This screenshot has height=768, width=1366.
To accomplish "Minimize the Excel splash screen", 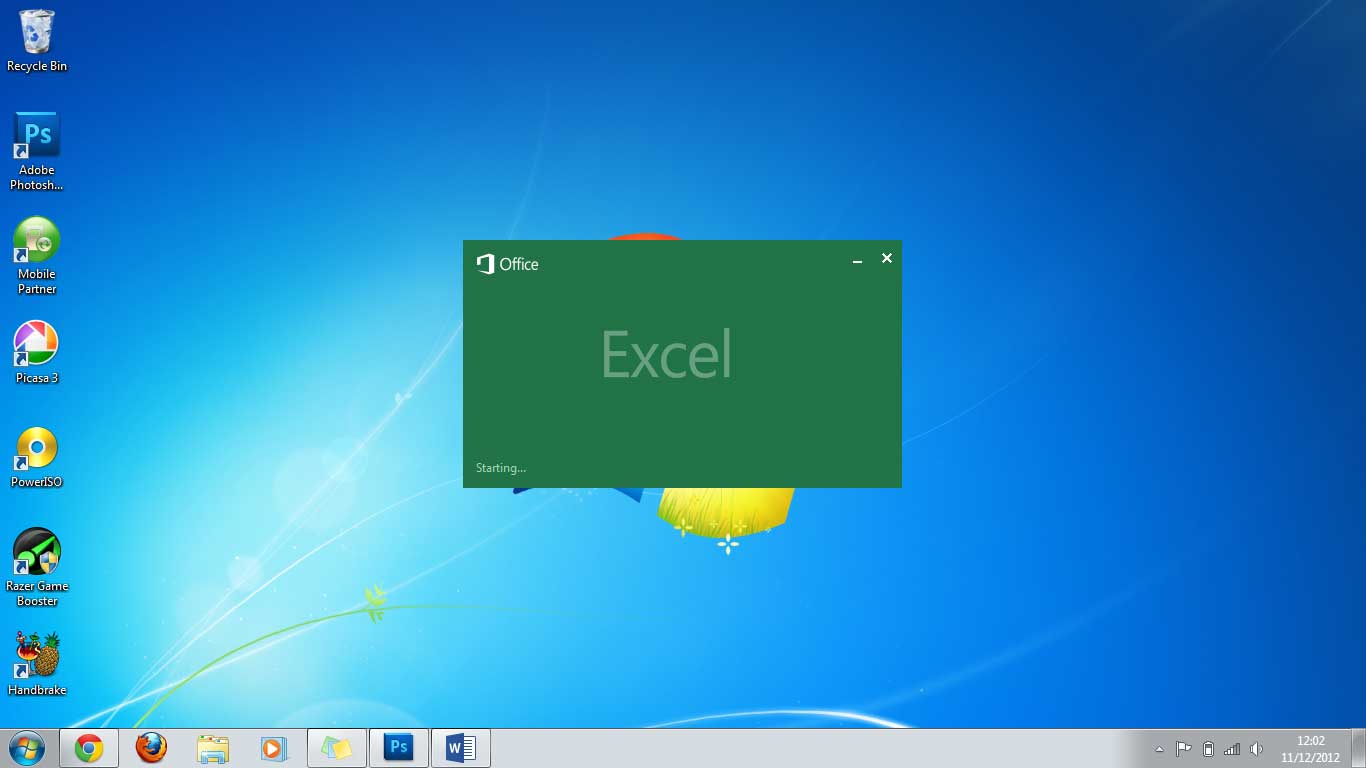I will click(857, 260).
